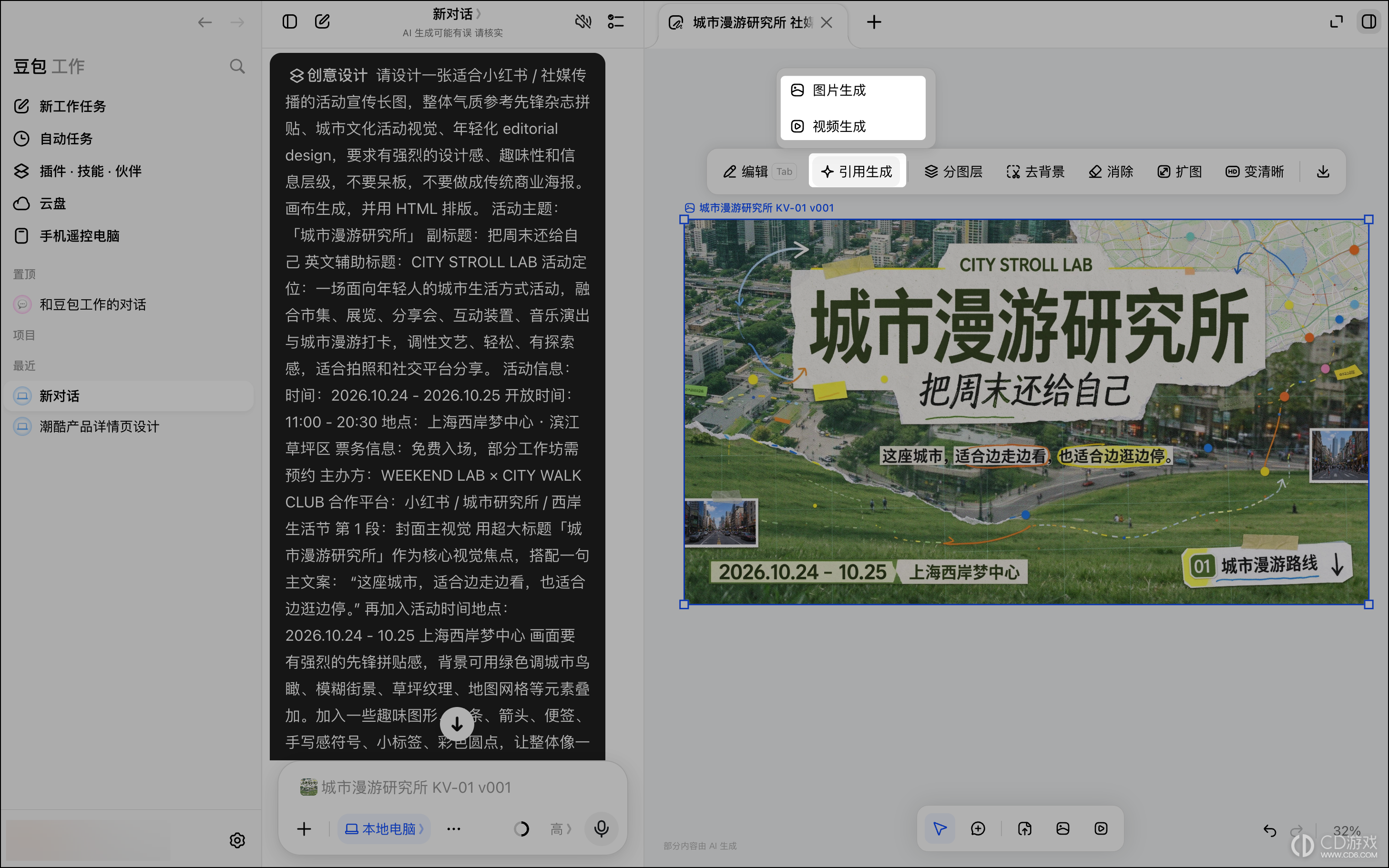Select 图片生成 from the popup menu
This screenshot has height=868, width=1389.
pos(853,90)
